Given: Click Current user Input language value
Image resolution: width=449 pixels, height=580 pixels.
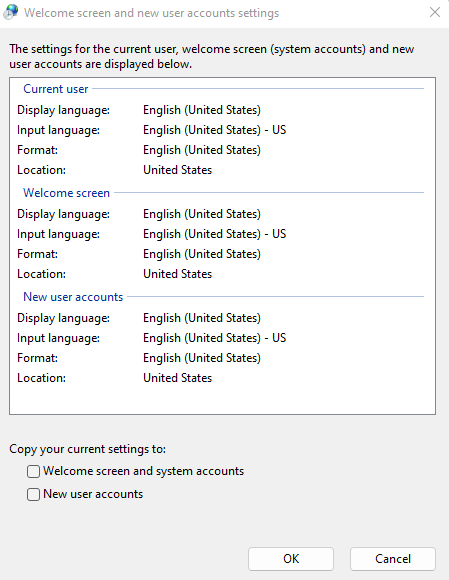Looking at the screenshot, I should [215, 130].
